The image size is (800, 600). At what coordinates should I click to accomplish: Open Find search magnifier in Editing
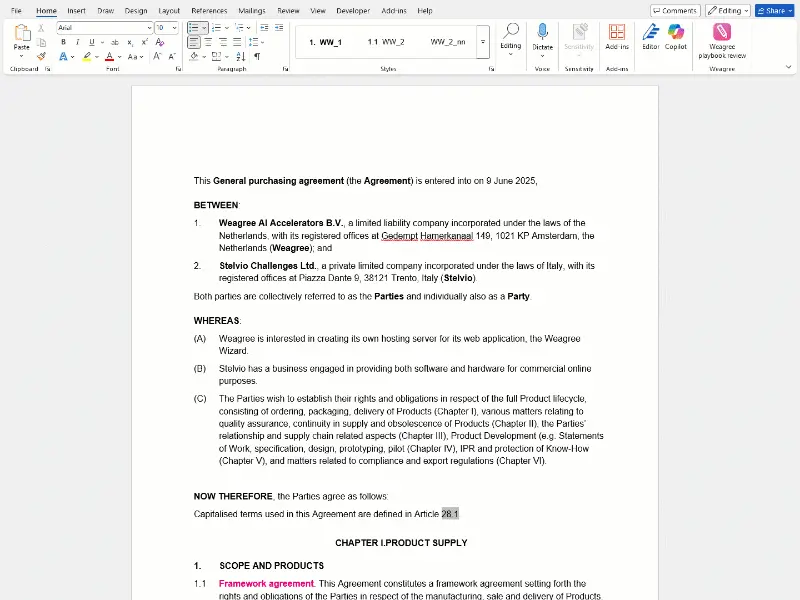point(511,32)
